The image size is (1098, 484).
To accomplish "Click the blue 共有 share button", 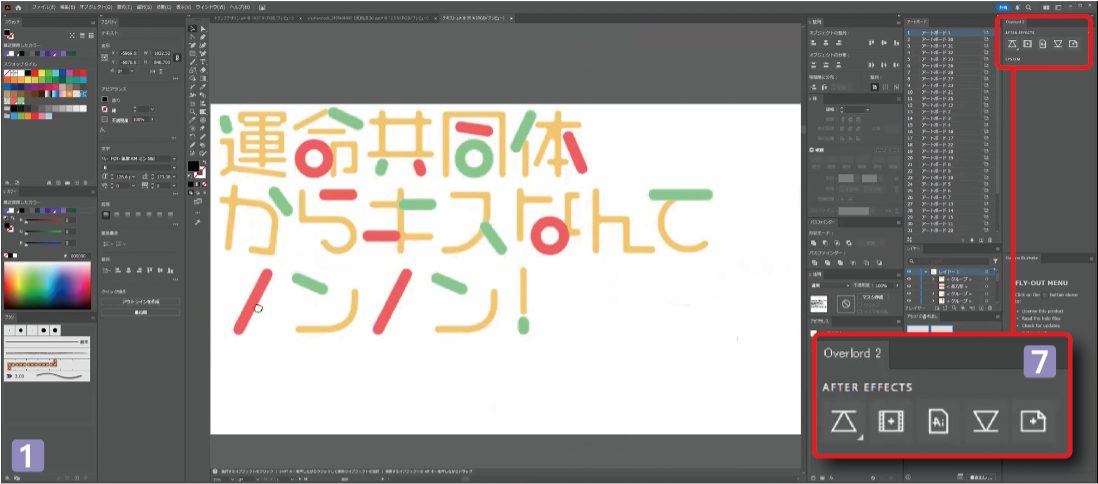I will 1003,7.
